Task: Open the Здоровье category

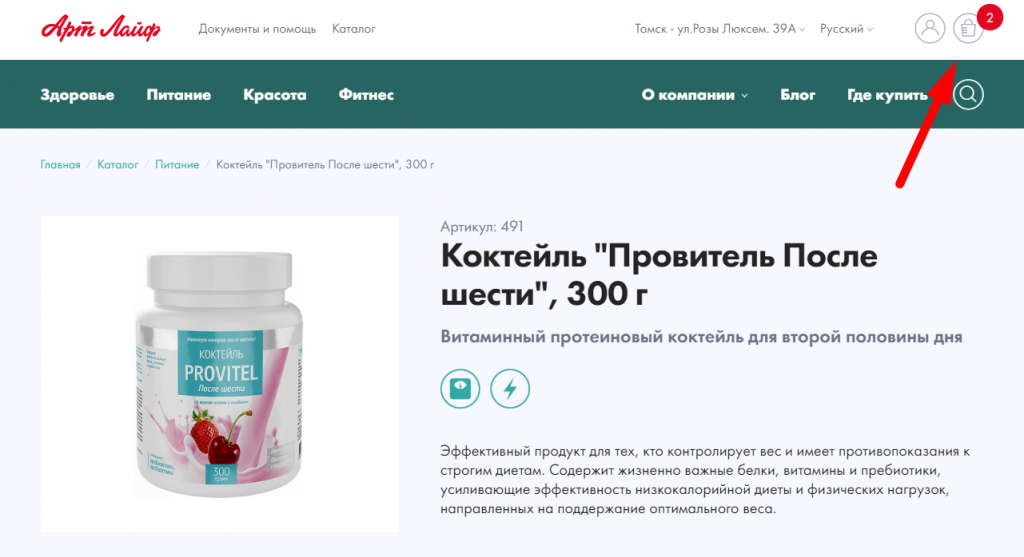Action: [77, 95]
